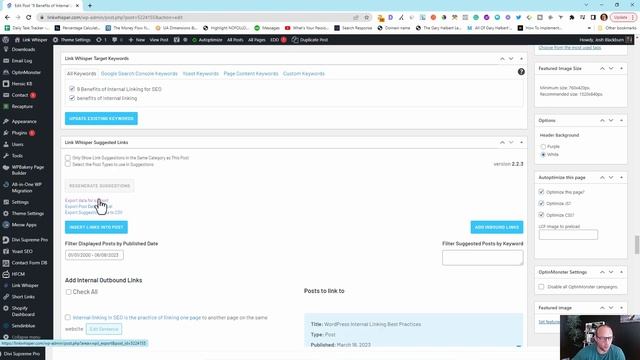Switch to Google Search Console Keywords tab
The height and width of the screenshot is (360, 640).
coord(139,74)
